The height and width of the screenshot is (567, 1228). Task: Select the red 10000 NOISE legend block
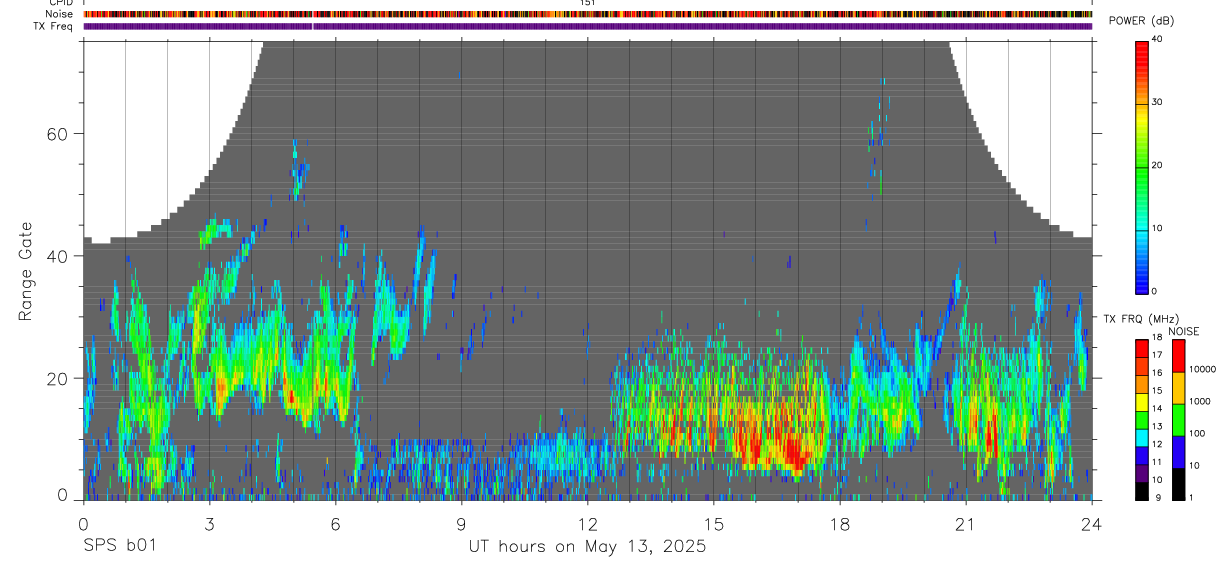click(1178, 357)
